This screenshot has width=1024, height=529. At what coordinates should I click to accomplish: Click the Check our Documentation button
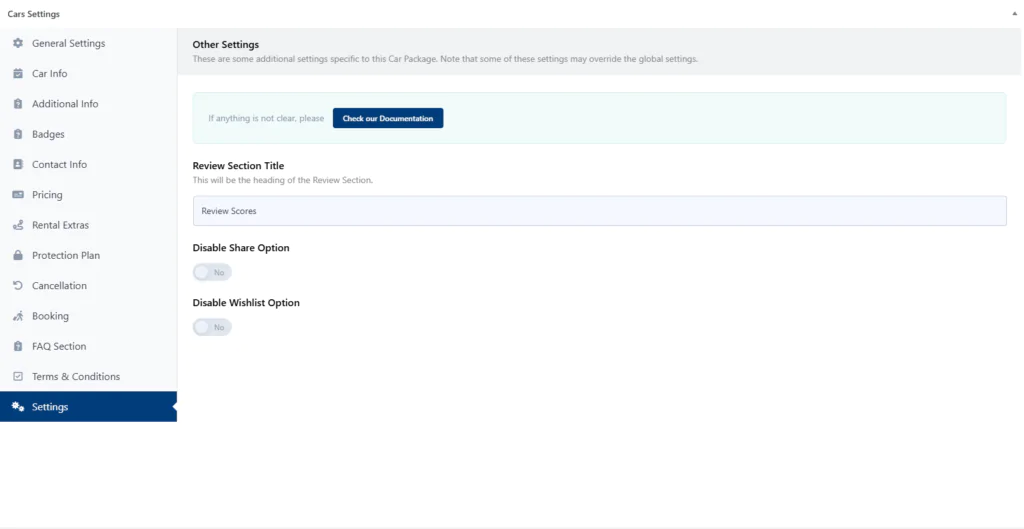tap(388, 118)
